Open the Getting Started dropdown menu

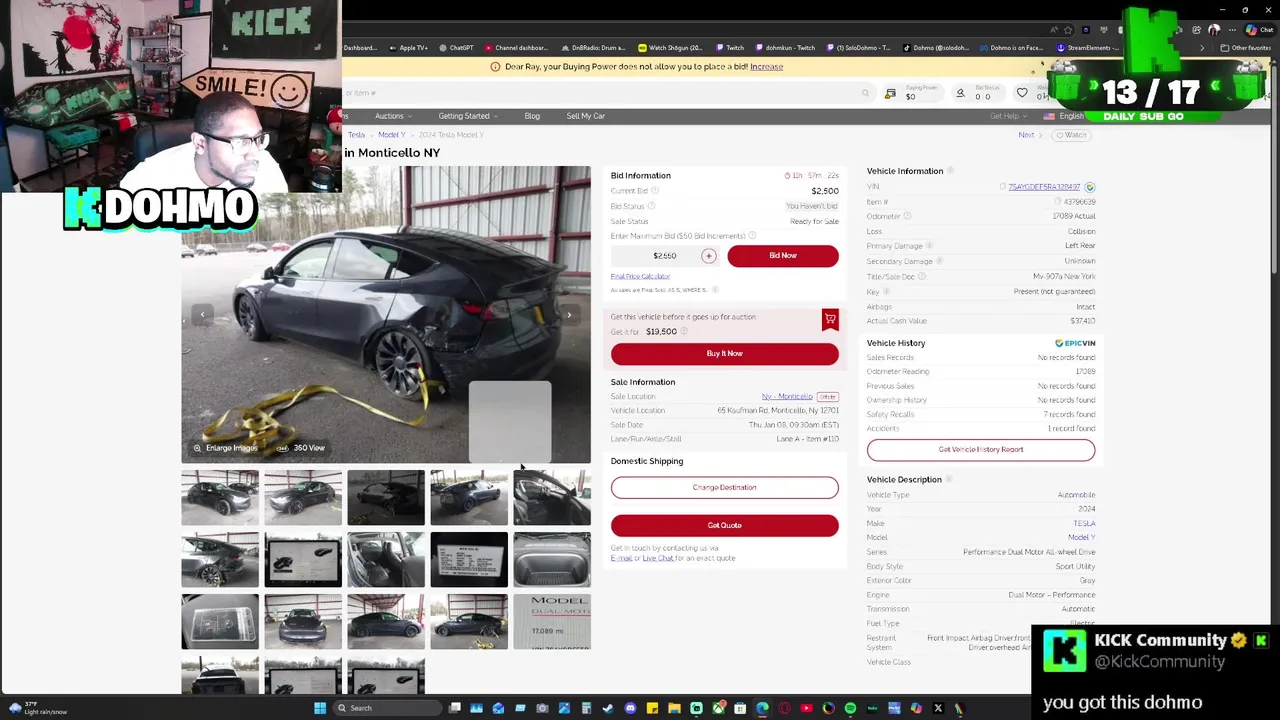(467, 116)
